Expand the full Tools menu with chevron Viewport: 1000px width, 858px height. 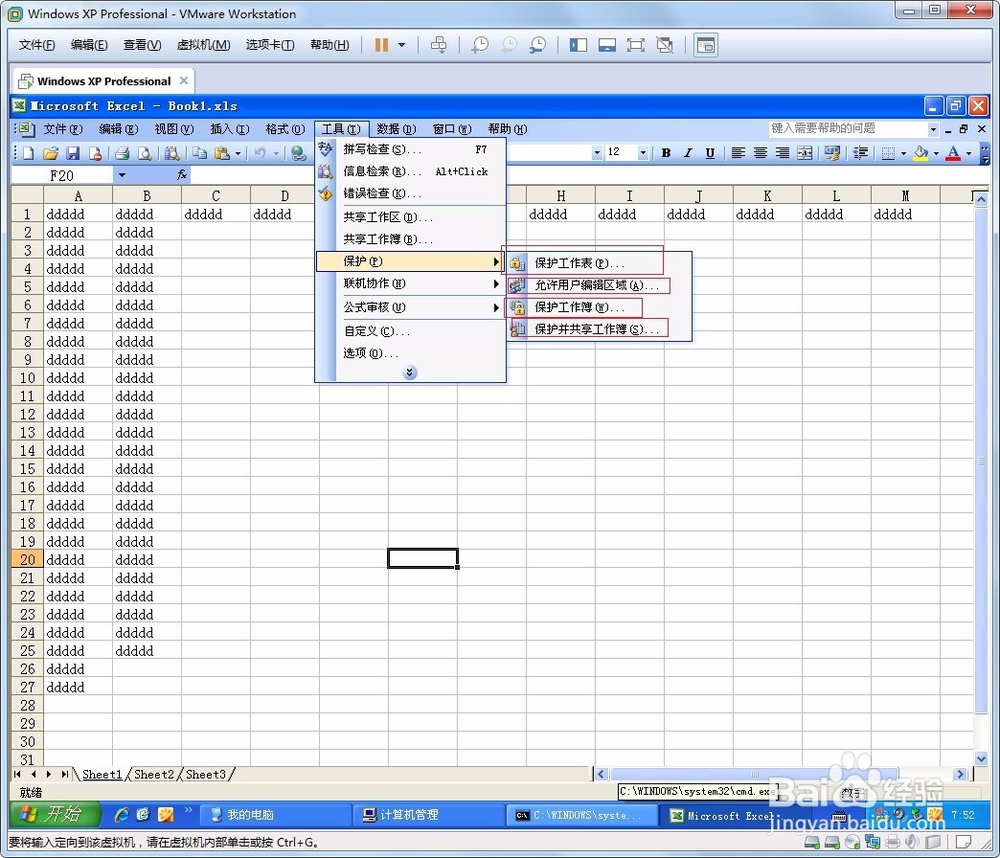410,373
